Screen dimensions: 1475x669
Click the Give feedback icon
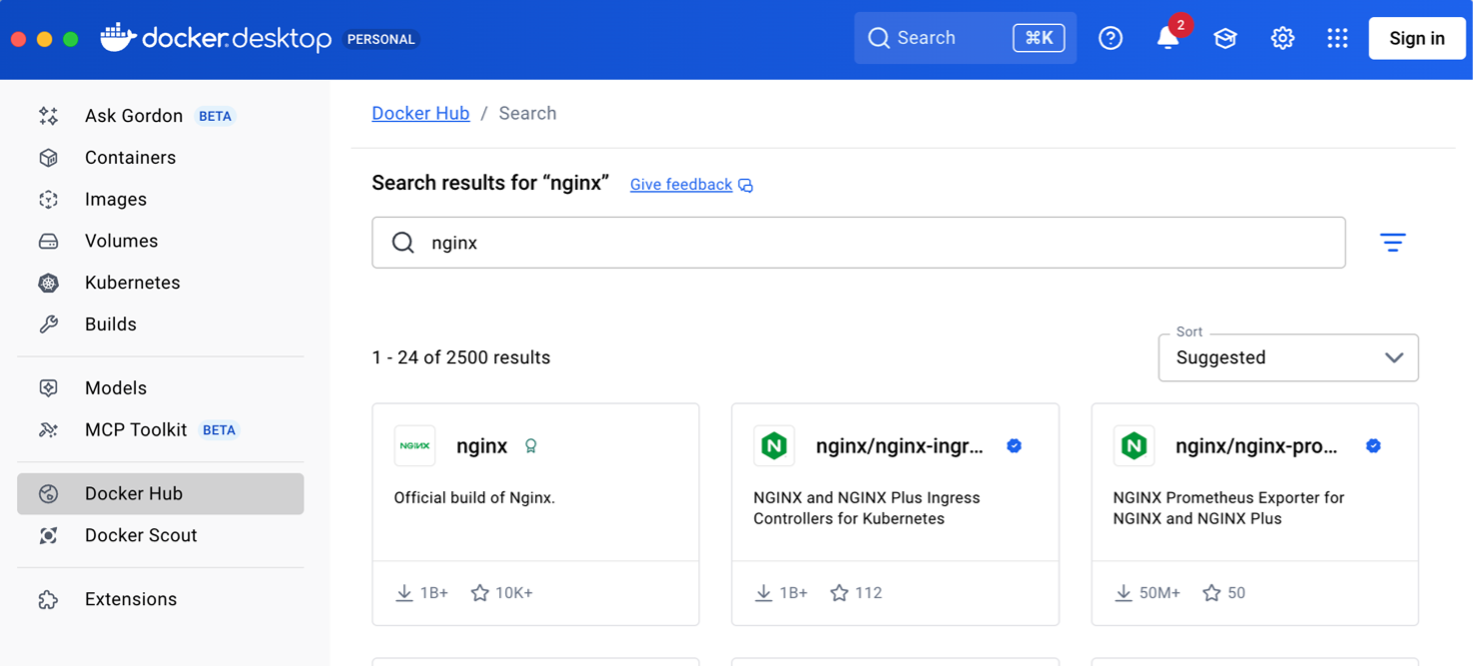[746, 185]
